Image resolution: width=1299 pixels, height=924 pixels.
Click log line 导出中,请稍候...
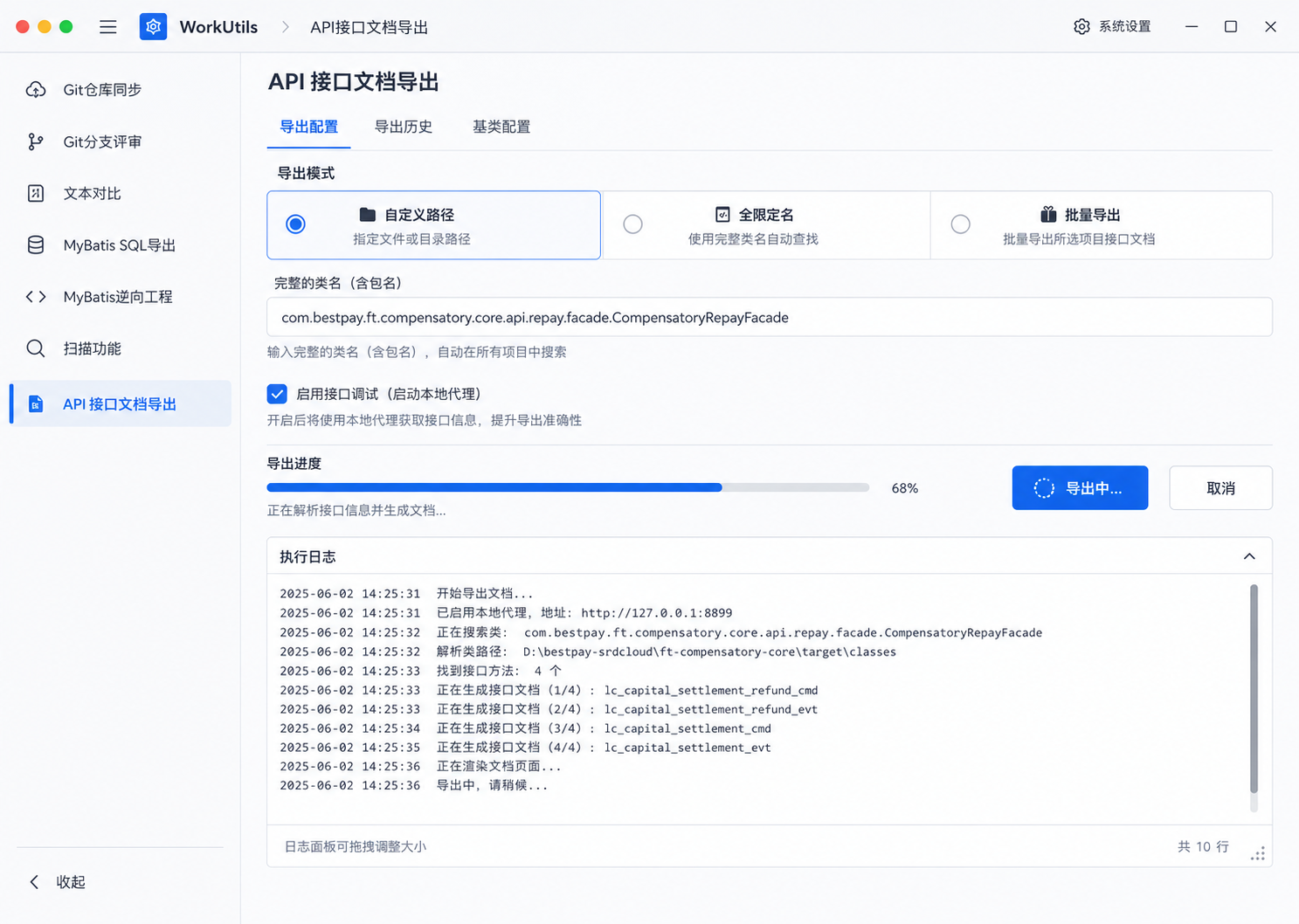pos(414,786)
